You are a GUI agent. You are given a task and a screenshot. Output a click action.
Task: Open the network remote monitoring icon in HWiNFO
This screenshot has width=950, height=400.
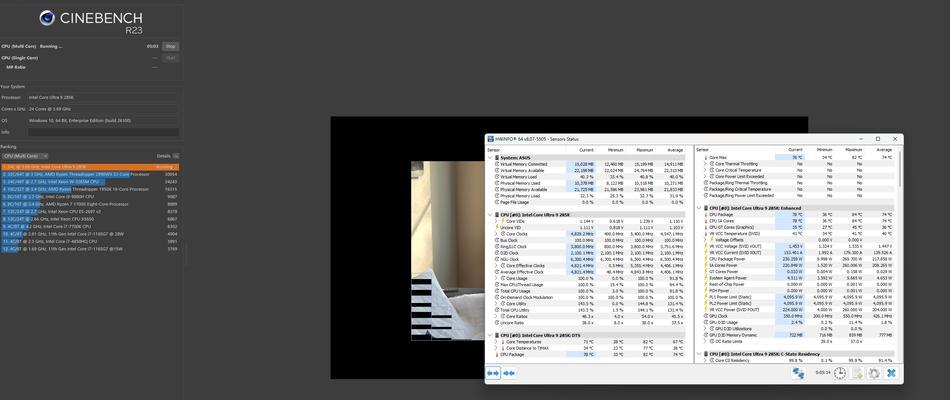pyautogui.click(x=799, y=373)
